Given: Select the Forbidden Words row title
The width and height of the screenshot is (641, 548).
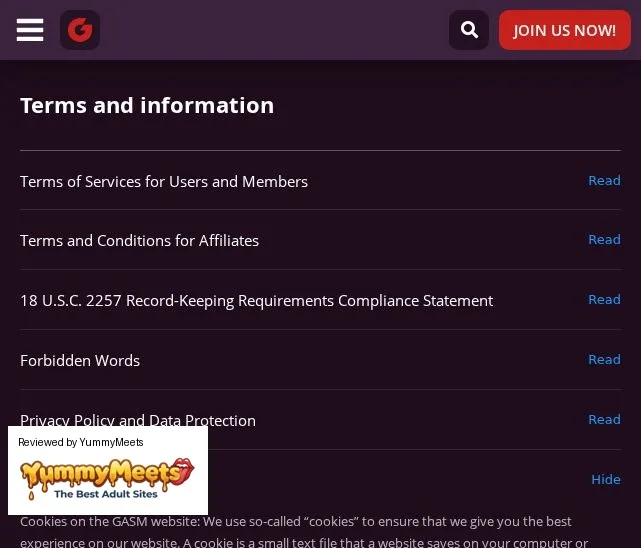Looking at the screenshot, I should [80, 360].
